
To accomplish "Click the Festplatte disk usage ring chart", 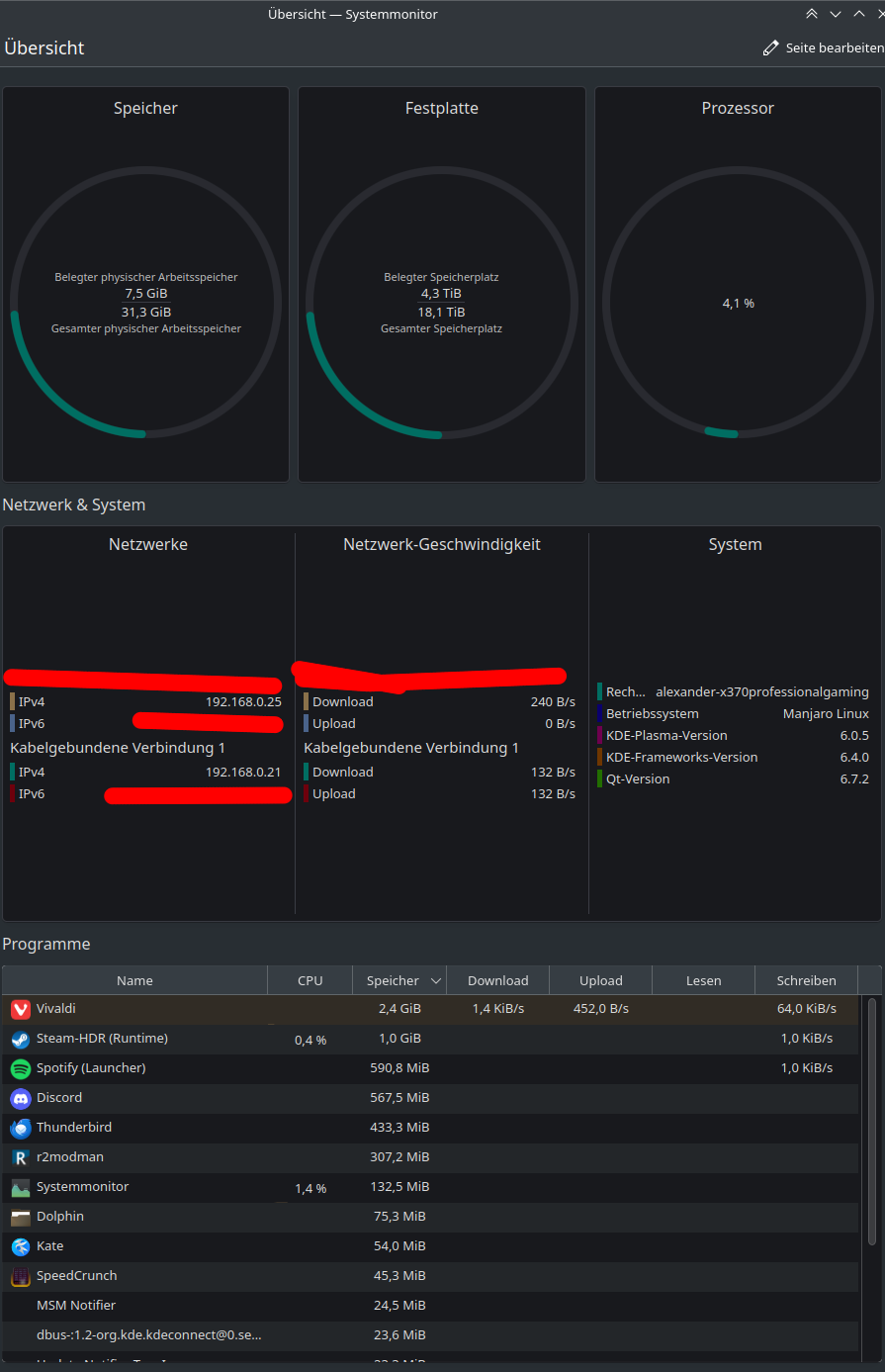I will click(442, 302).
